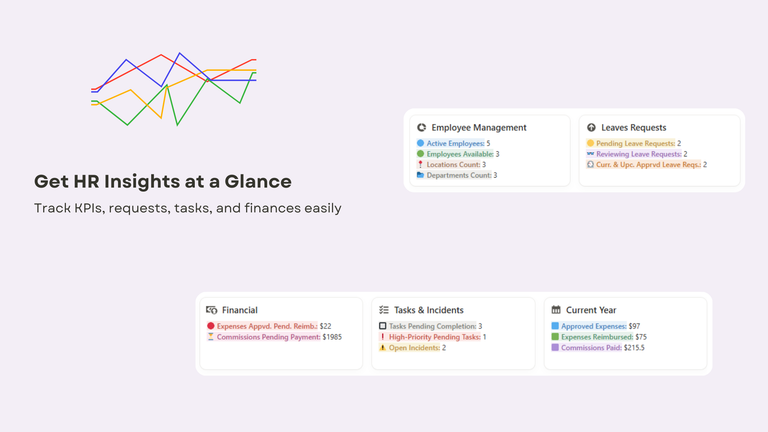Click the Employee Management card icon

click(421, 128)
